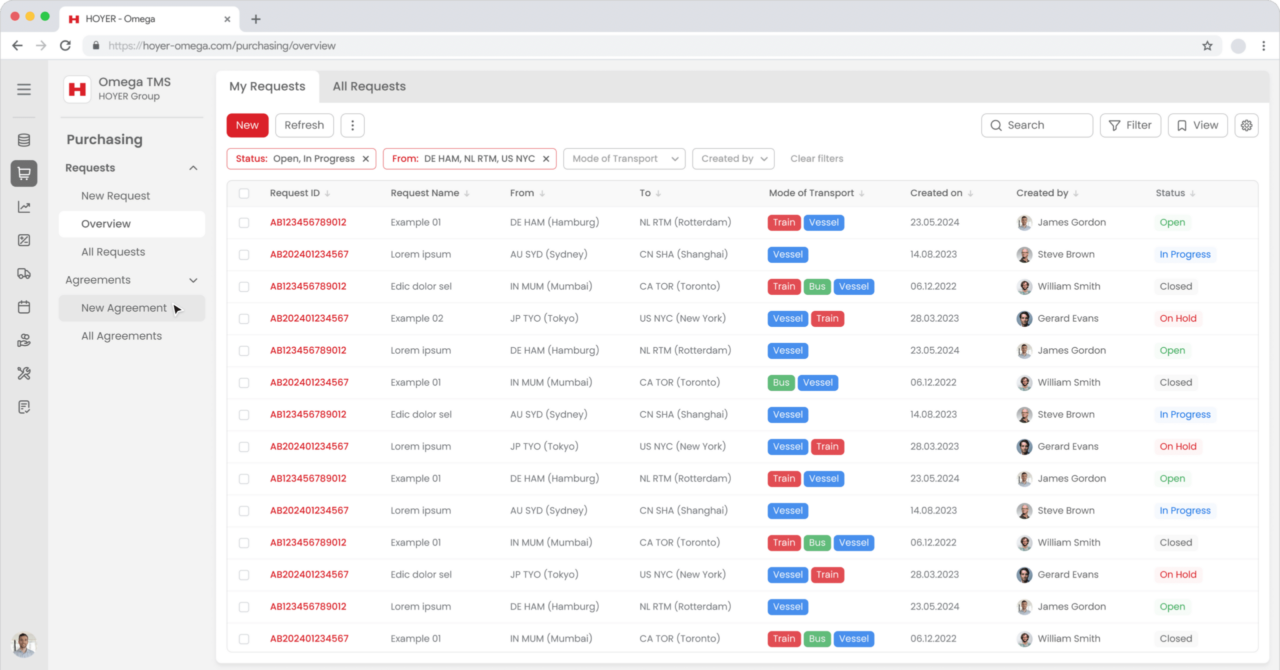
Task: Open the calendar icon in sidebar
Action: [x=24, y=307]
